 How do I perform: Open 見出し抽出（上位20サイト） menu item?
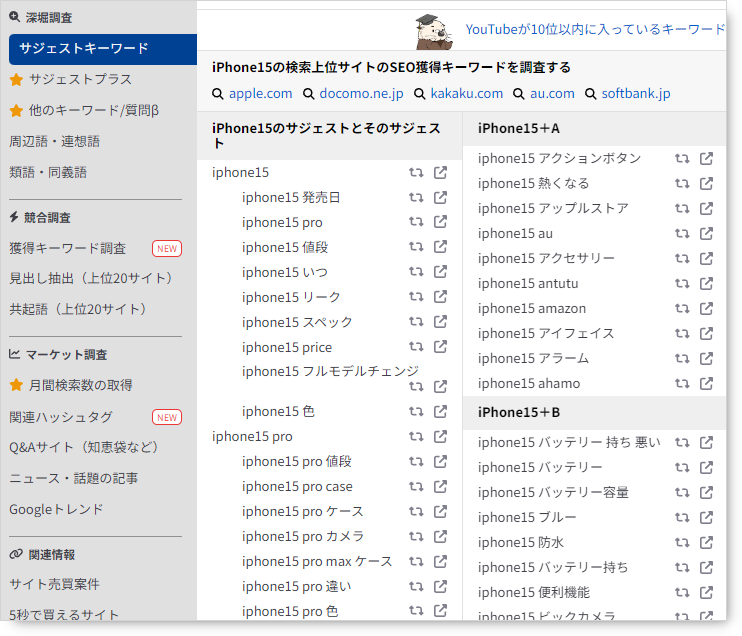pyautogui.click(x=90, y=278)
